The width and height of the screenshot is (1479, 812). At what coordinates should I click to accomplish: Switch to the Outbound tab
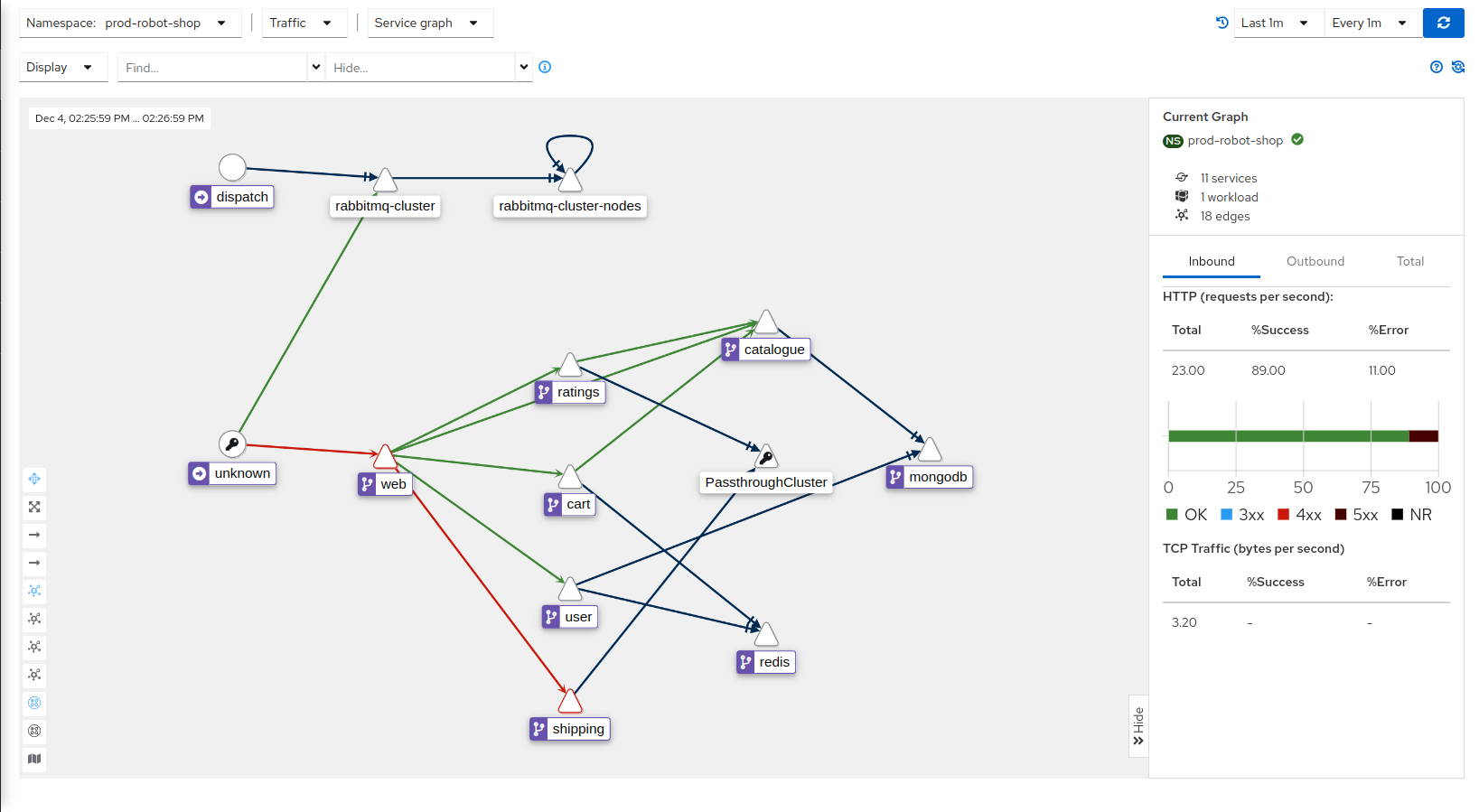1315,261
